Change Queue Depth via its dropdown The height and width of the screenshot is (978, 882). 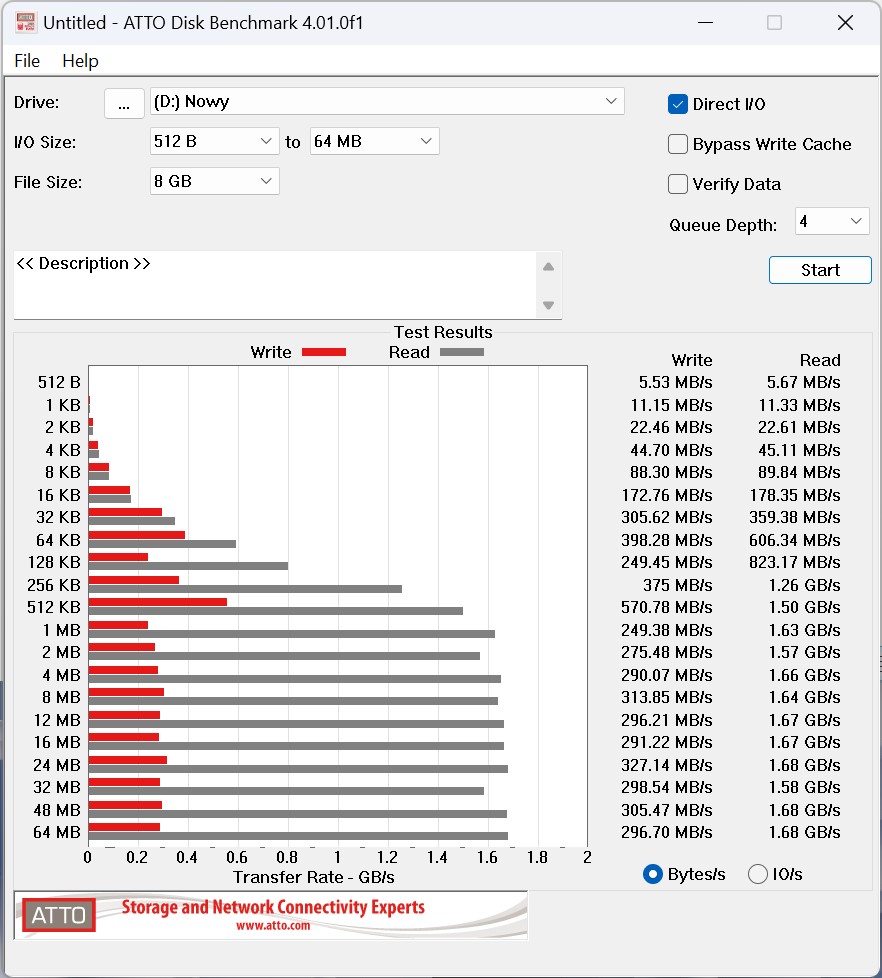[832, 222]
